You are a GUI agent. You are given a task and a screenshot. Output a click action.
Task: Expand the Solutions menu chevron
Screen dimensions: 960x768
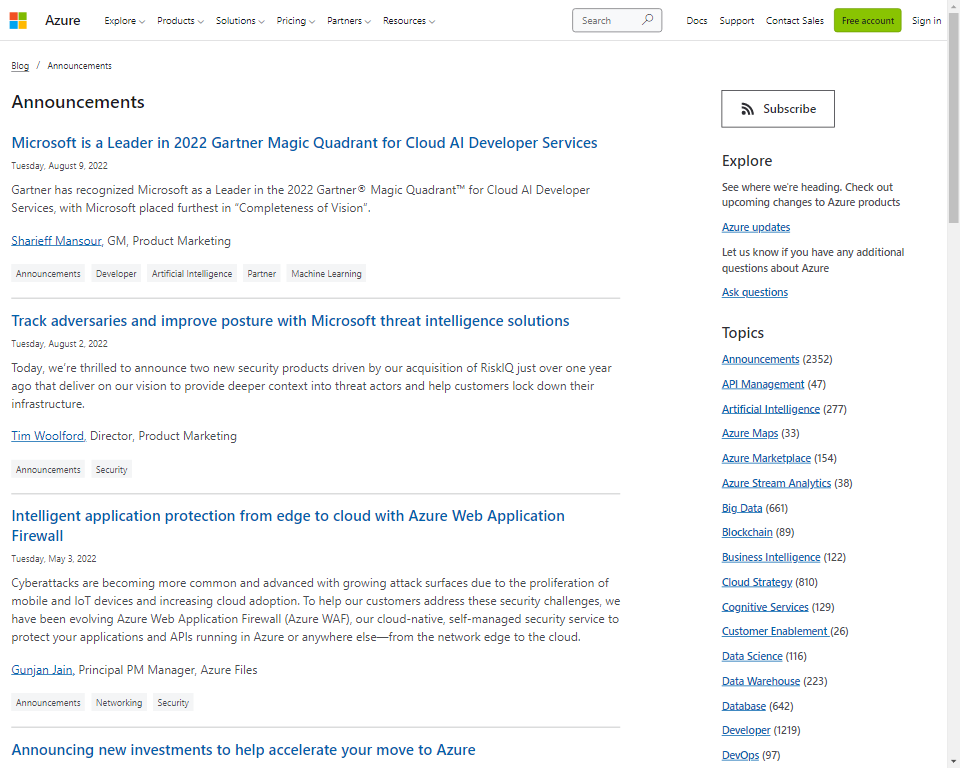[x=261, y=21]
